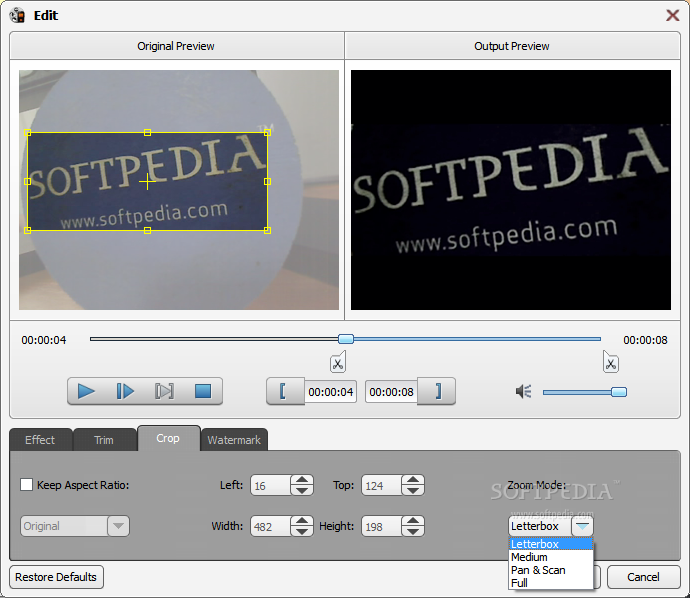Choose Medium from the zoom mode list
Image resolution: width=690 pixels, height=598 pixels.
(x=551, y=557)
